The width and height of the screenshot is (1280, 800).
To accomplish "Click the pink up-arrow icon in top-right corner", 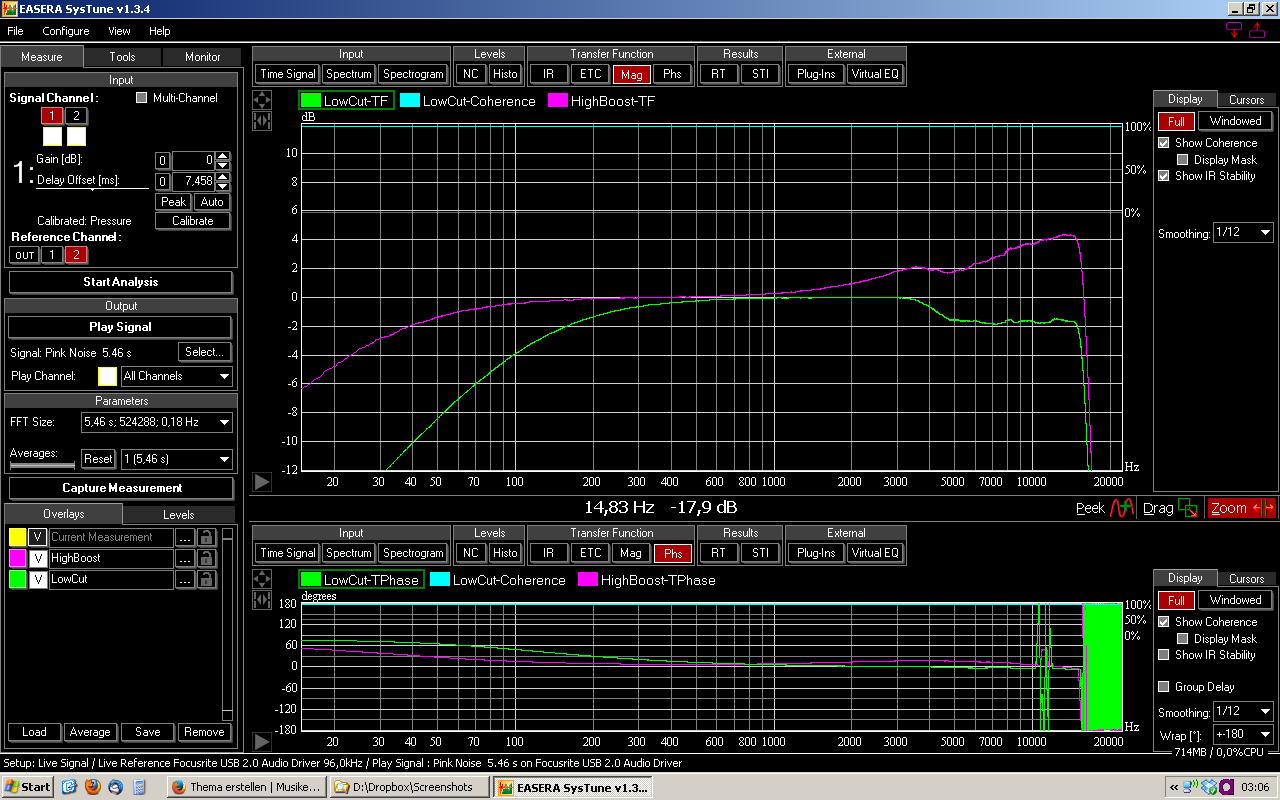I will pos(1257,30).
